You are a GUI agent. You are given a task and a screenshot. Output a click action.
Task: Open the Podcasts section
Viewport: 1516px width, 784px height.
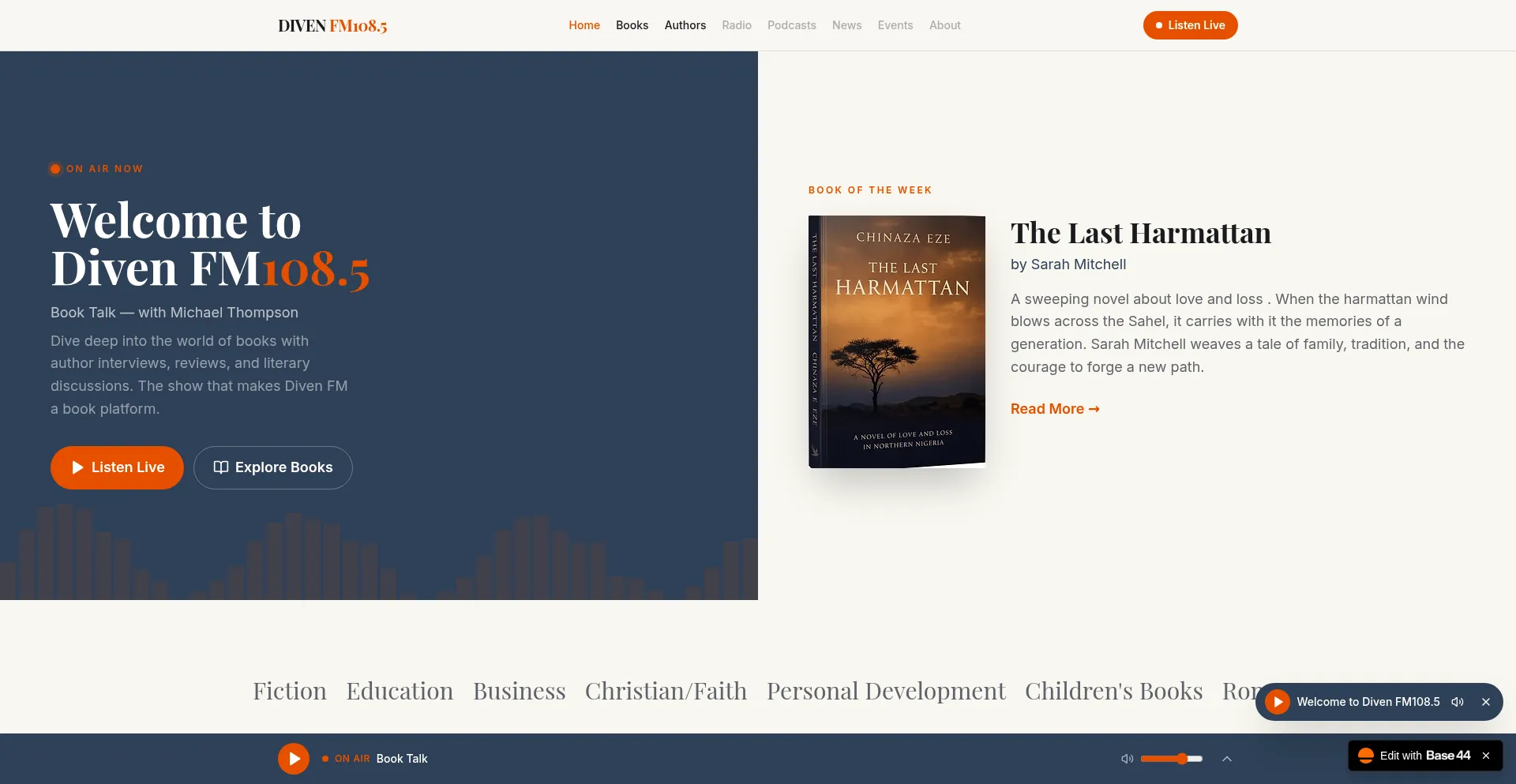tap(792, 25)
